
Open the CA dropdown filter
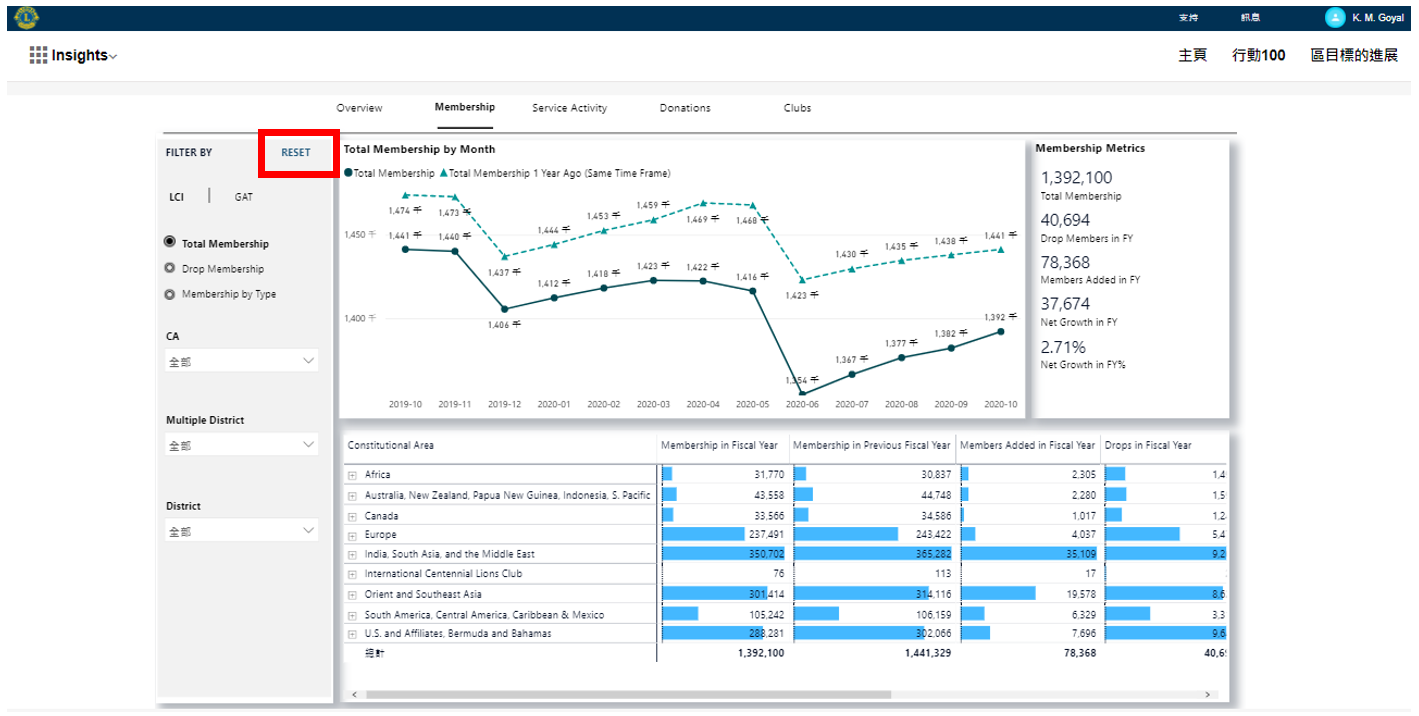tap(241, 361)
